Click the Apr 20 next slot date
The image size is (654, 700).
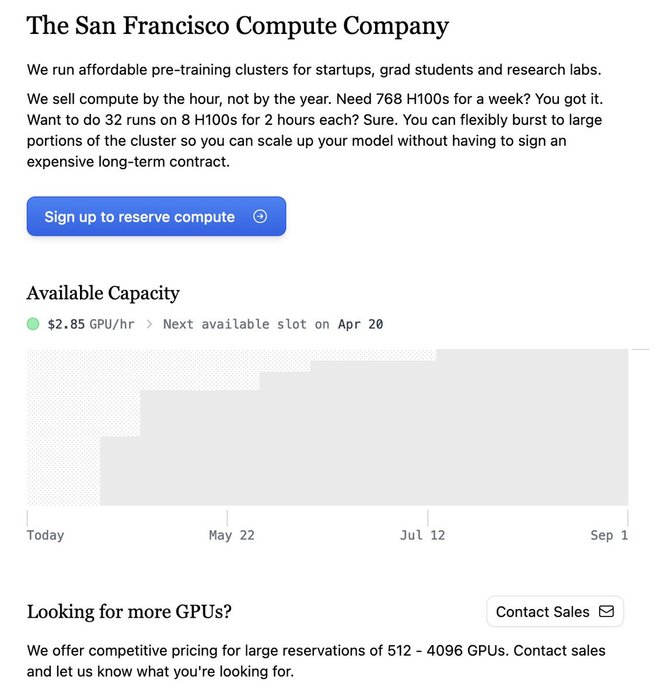coord(360,324)
